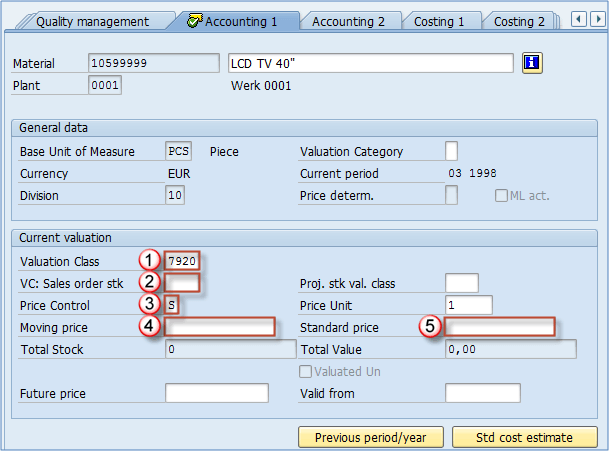Click the Std cost estimate button
Image resolution: width=609 pixels, height=451 pixels.
pos(524,438)
